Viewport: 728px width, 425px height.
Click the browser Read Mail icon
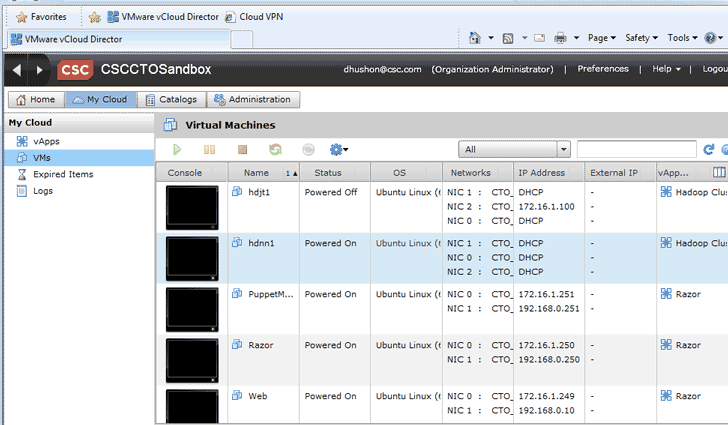click(539, 38)
